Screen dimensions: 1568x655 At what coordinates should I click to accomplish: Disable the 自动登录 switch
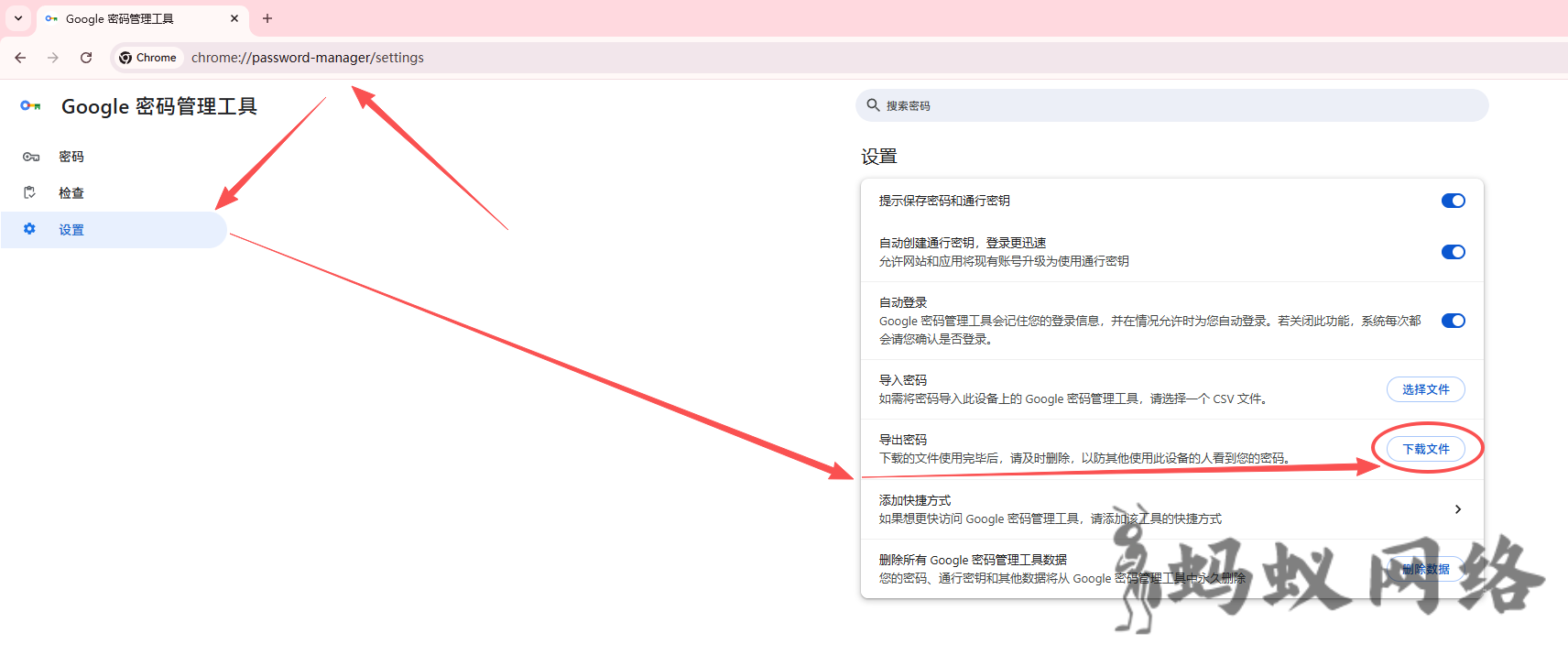1453,321
